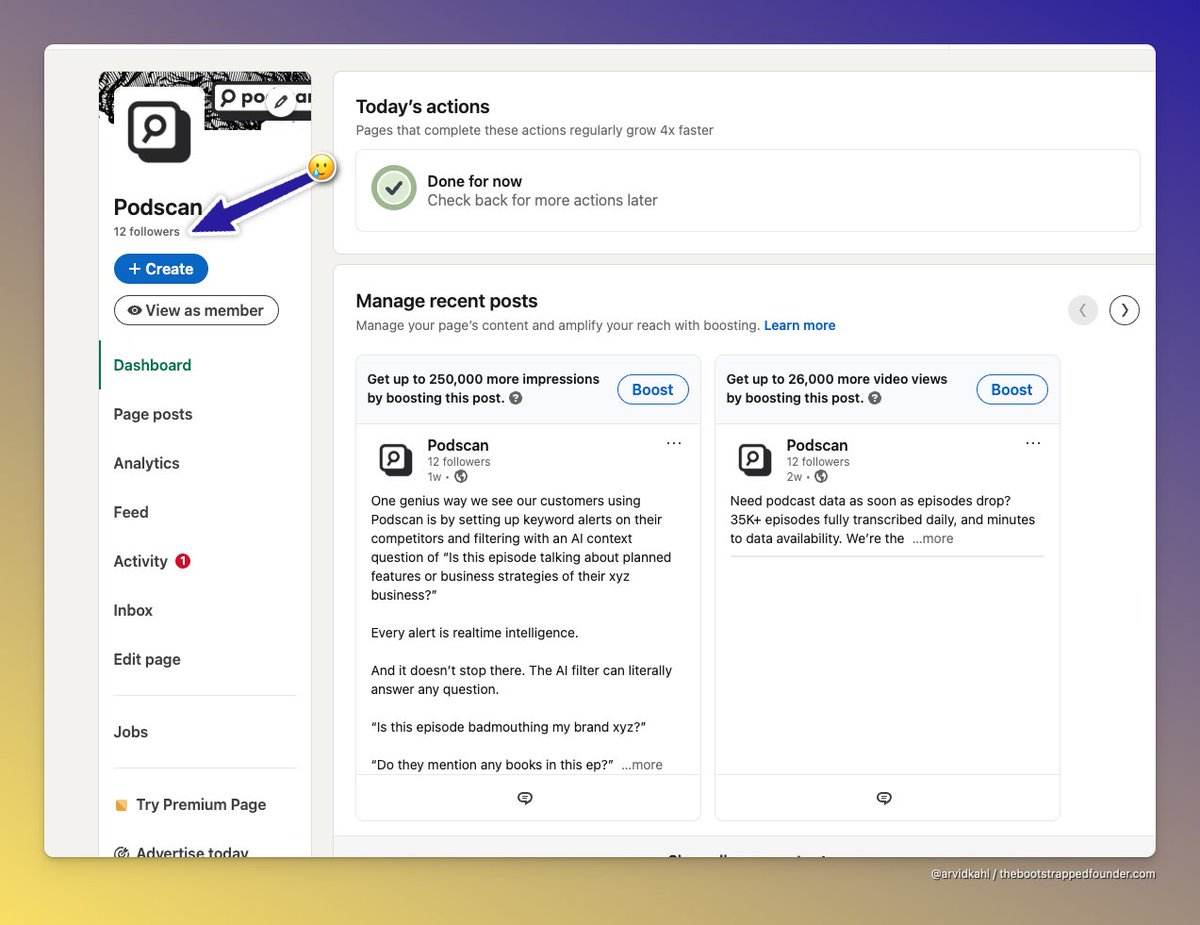Screen dimensions: 1200x925
Task: Go to previous posts with left arrow
Action: click(x=1083, y=310)
